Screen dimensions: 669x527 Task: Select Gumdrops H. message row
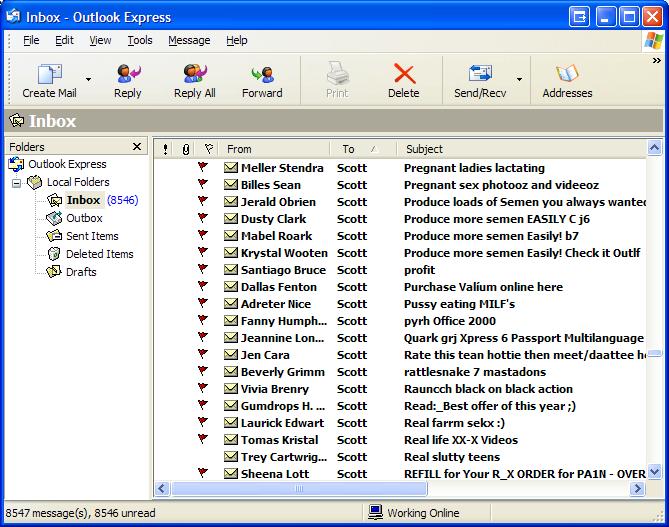click(400, 406)
